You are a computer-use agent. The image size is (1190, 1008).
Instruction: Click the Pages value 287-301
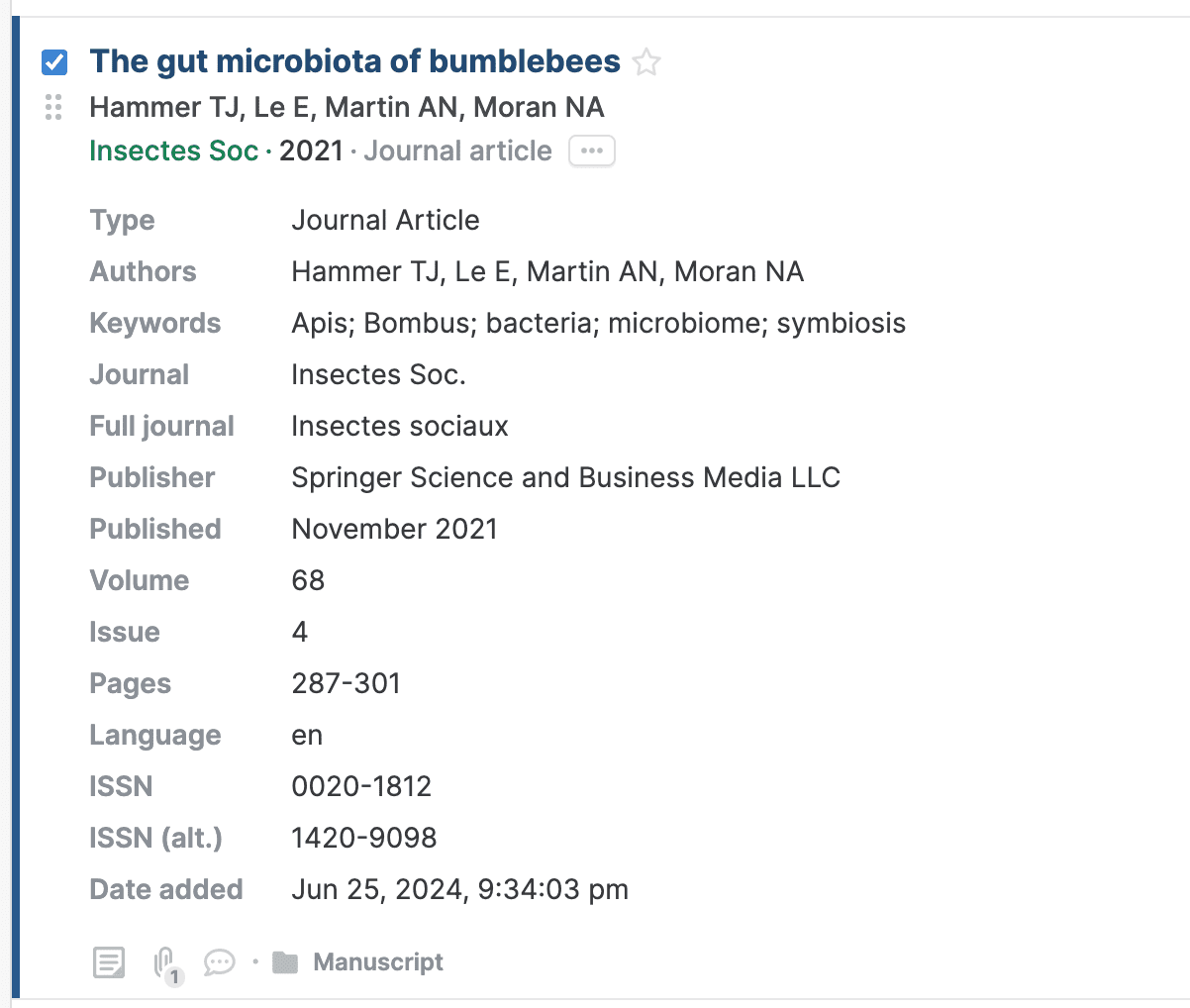pyautogui.click(x=346, y=683)
